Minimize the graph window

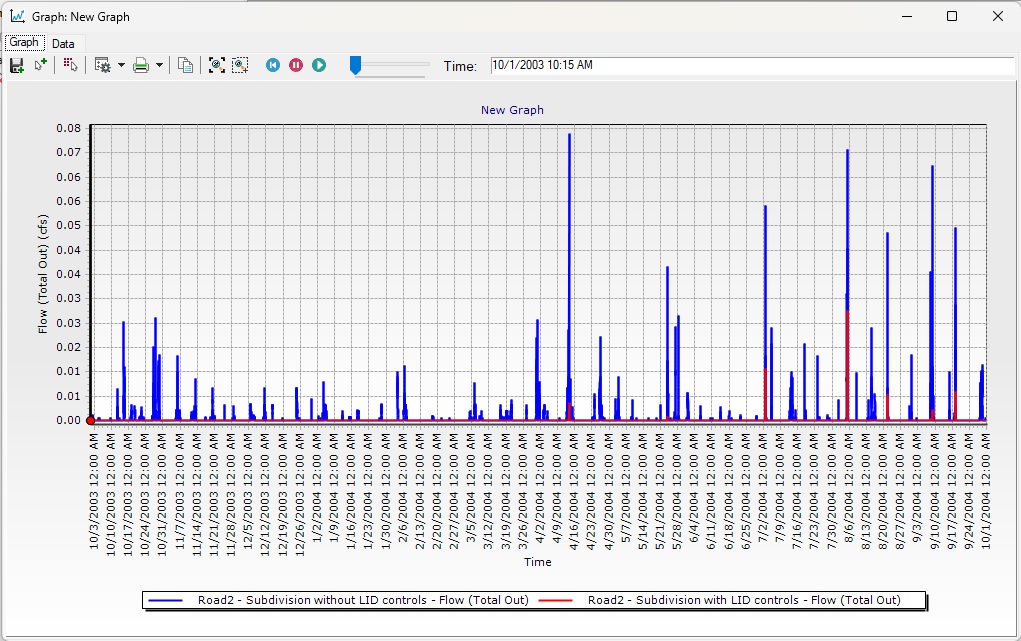pyautogui.click(x=907, y=16)
